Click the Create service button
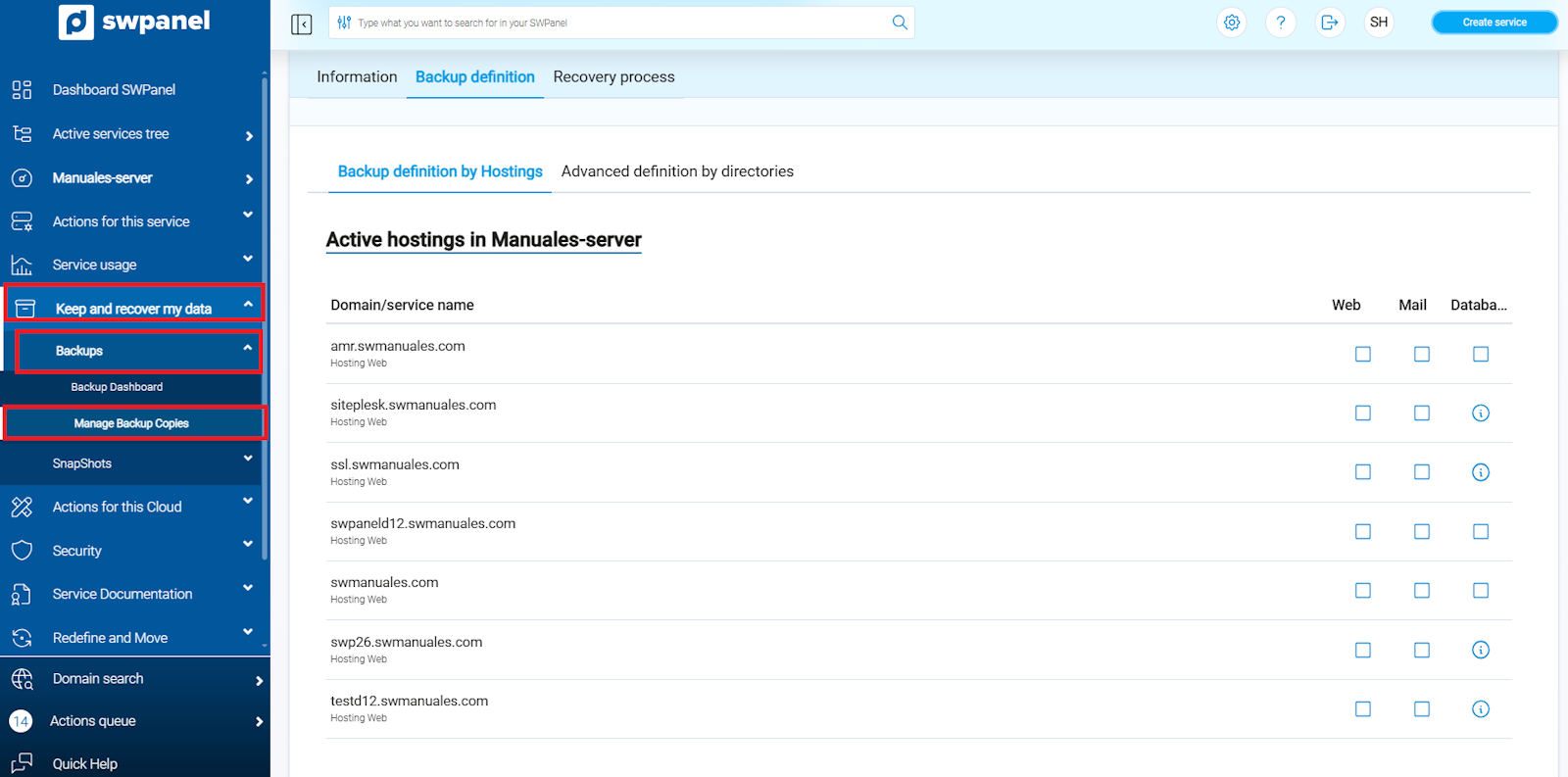This screenshot has height=777, width=1568. [x=1494, y=23]
